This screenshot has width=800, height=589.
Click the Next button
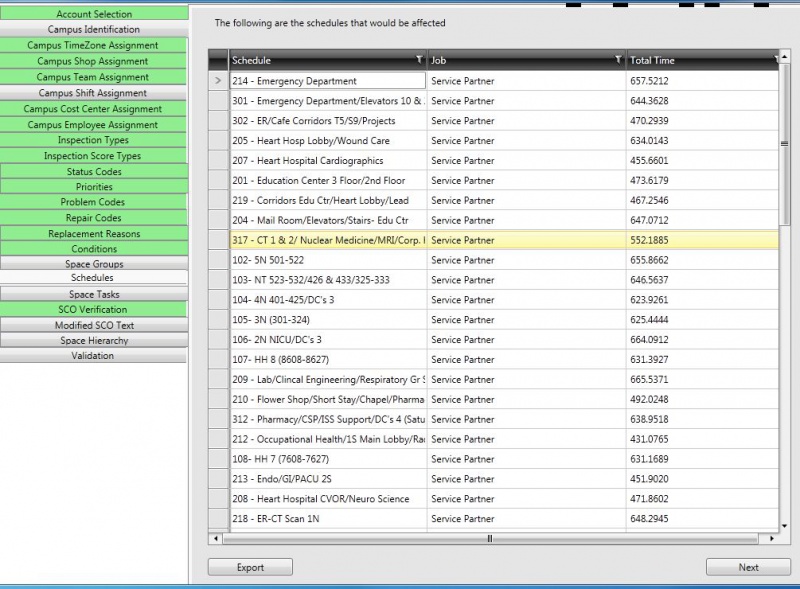(x=748, y=567)
